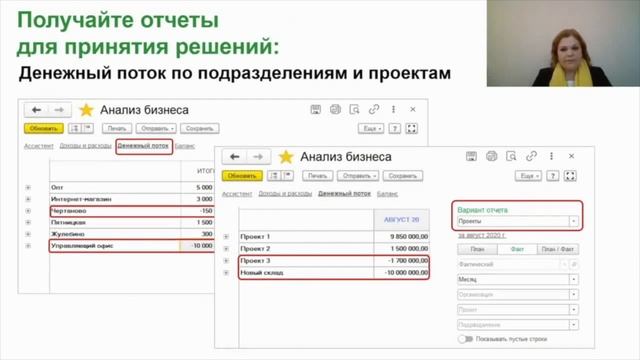Switch to Доходы и расходы tab in front window
Viewport: 640px width, 360px height.
coord(285,193)
